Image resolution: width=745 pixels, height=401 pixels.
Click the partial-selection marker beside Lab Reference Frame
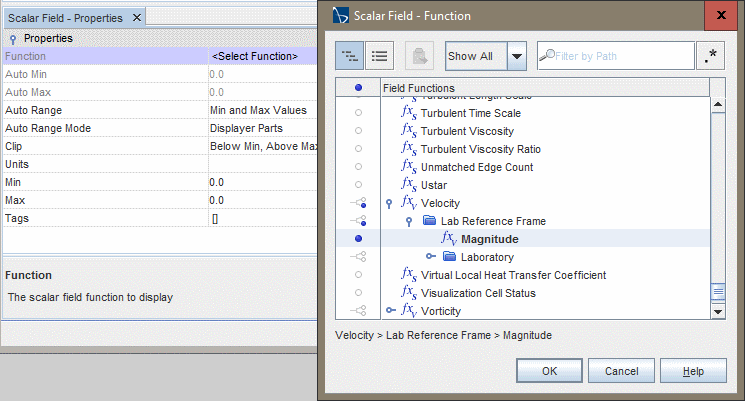coord(359,221)
